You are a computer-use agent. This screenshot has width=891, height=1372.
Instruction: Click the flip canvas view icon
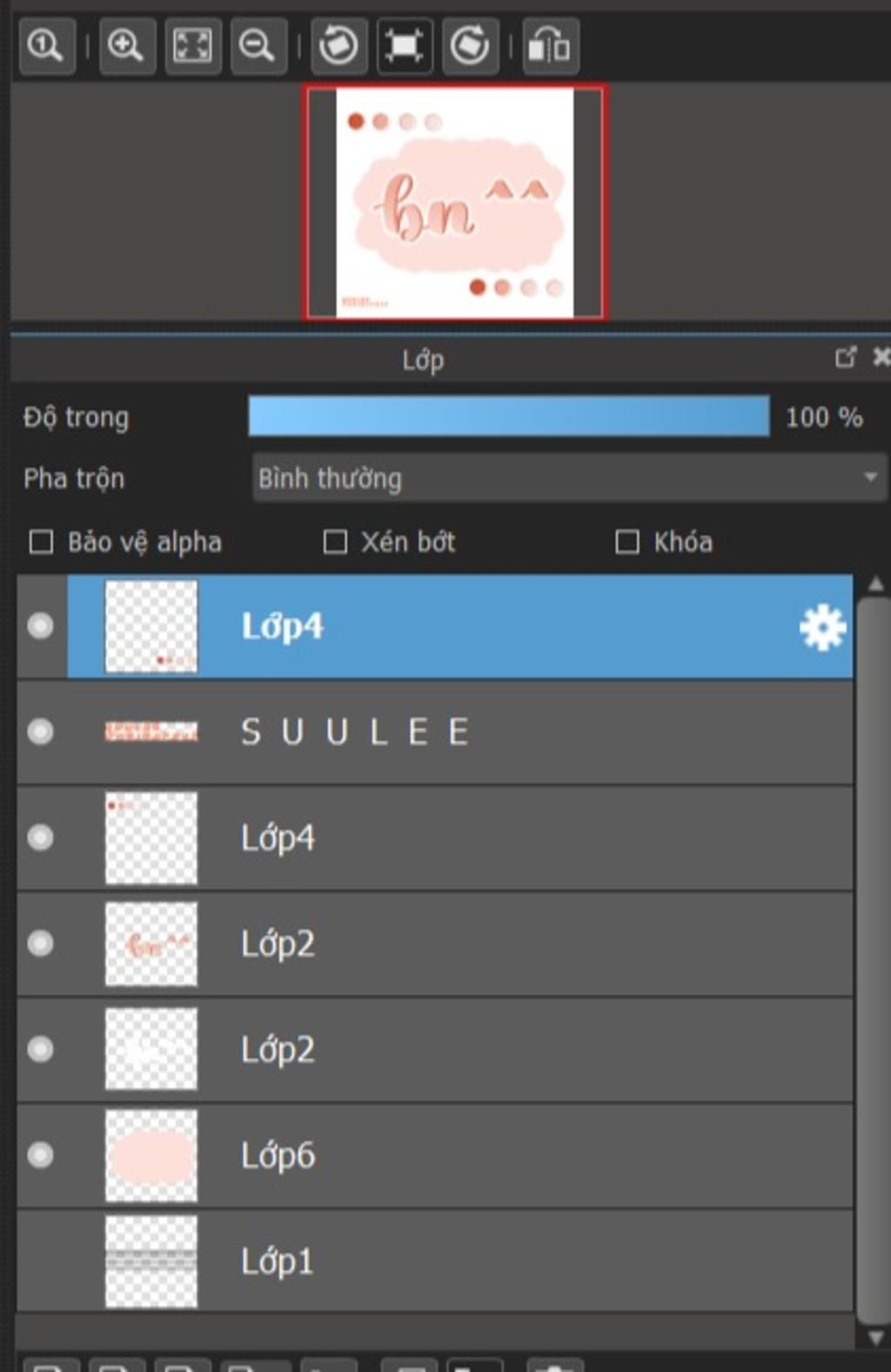(x=550, y=45)
